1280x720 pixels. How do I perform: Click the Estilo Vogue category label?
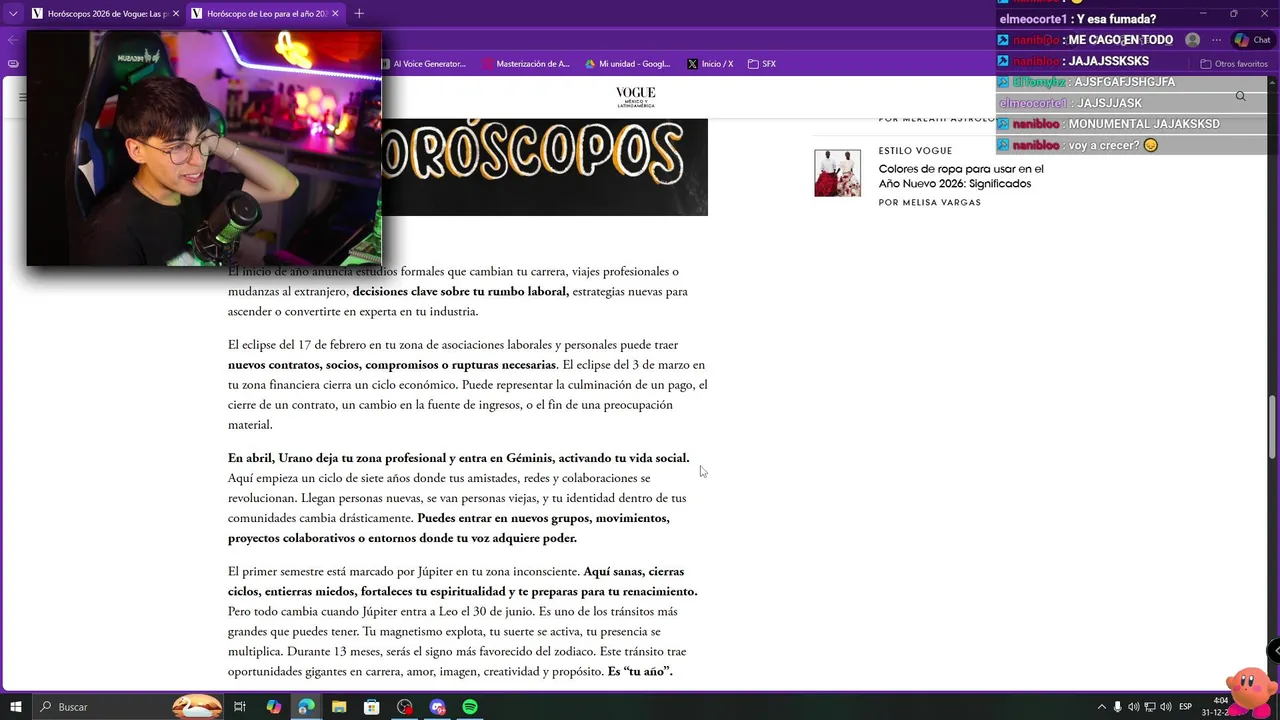[915, 151]
